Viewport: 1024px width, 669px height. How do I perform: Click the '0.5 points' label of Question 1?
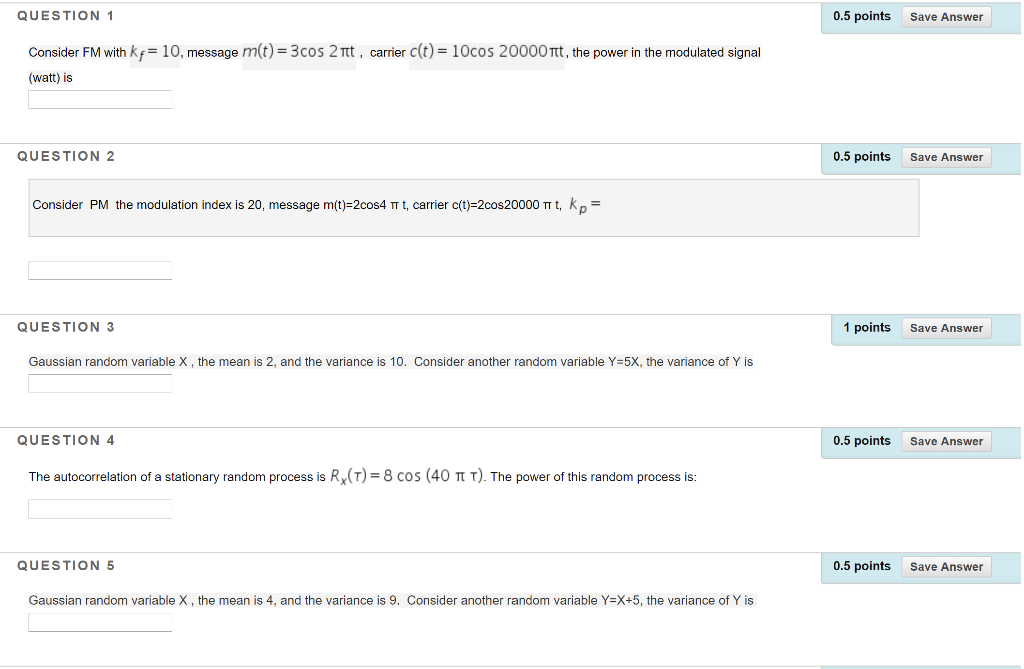pos(861,16)
